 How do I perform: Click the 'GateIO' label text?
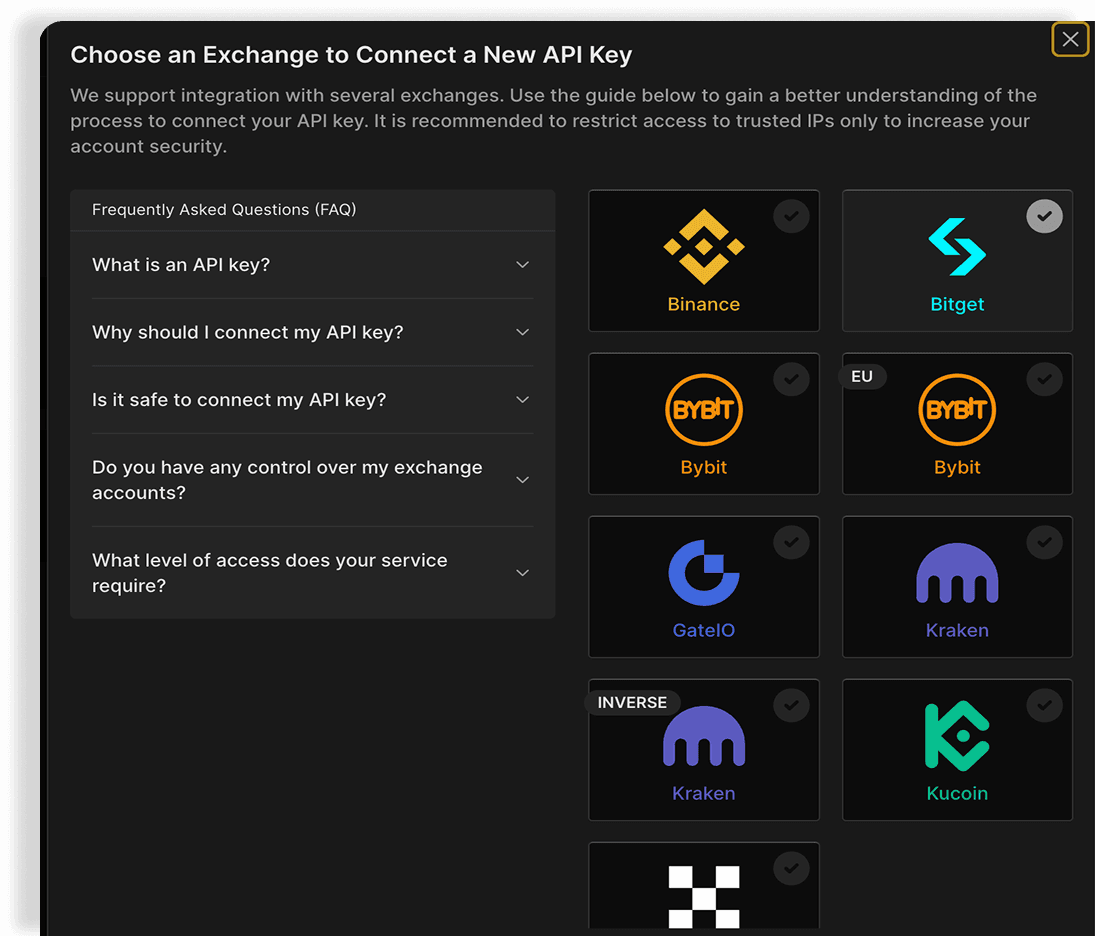coord(703,630)
